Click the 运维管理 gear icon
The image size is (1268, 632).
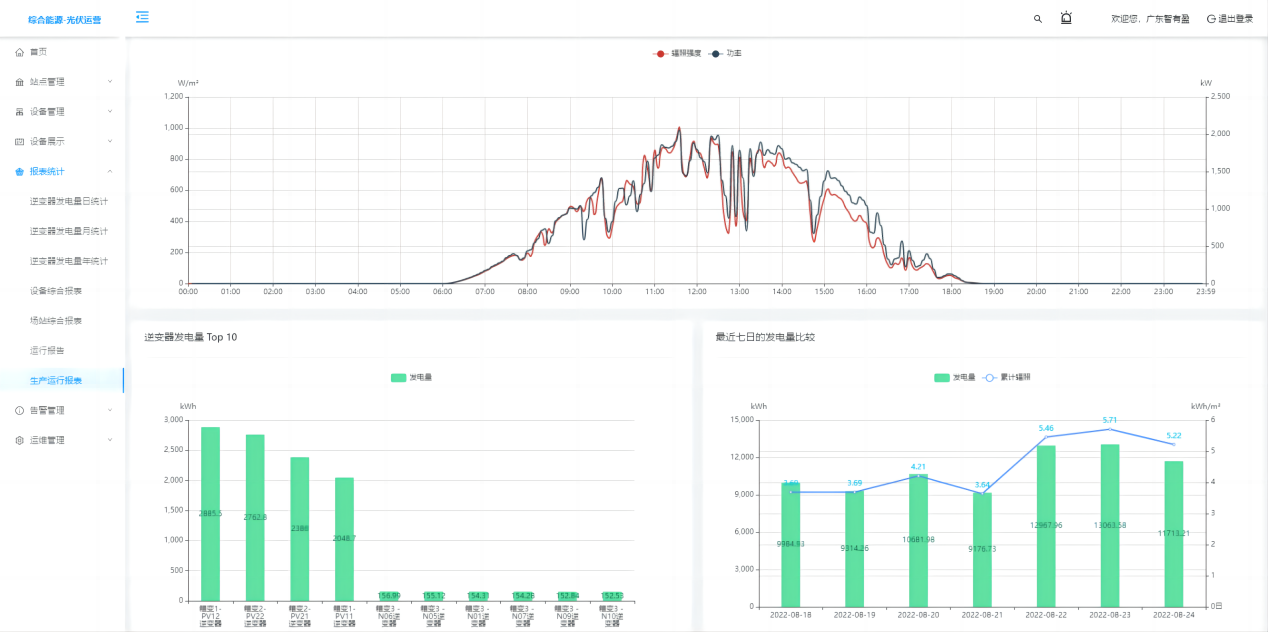(x=20, y=440)
